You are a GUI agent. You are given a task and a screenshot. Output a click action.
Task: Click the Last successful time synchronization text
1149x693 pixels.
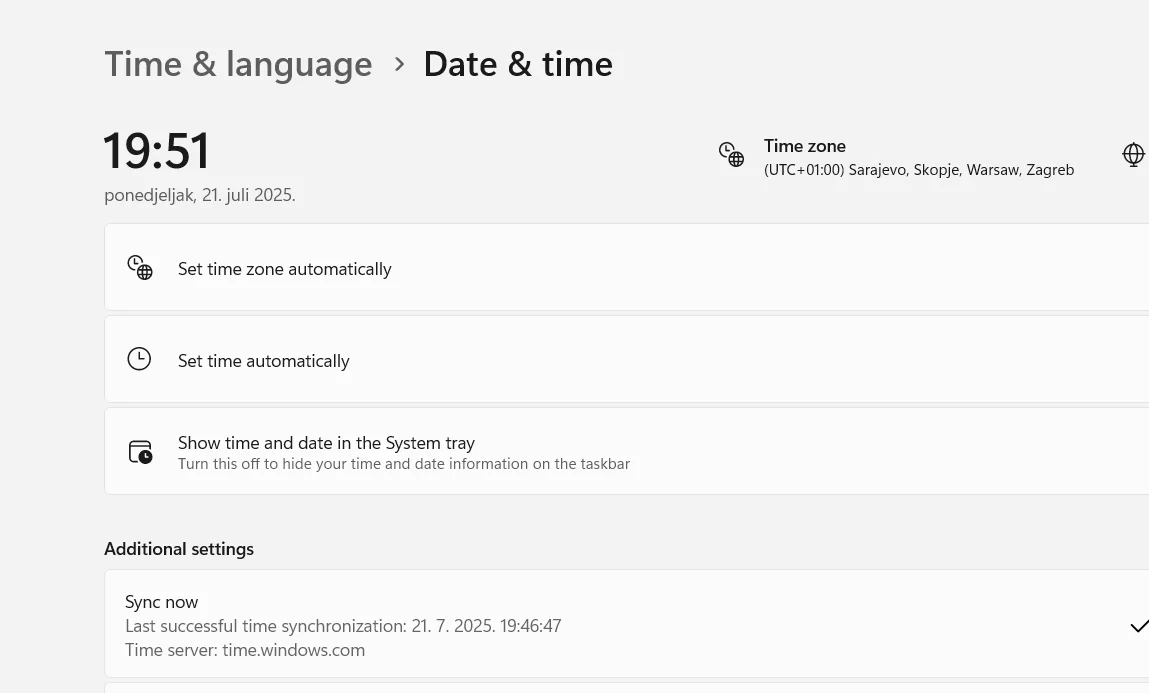pyautogui.click(x=343, y=626)
